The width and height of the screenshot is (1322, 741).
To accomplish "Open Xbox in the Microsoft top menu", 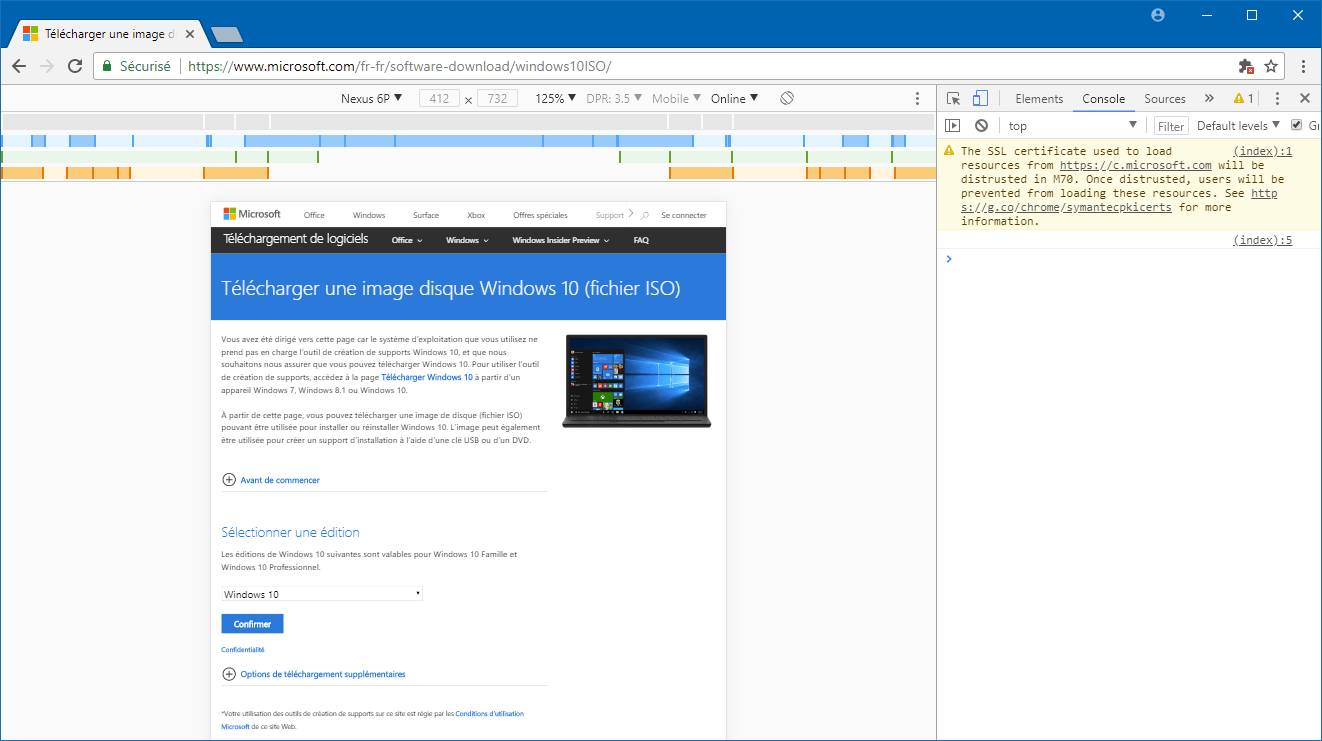I will [476, 215].
